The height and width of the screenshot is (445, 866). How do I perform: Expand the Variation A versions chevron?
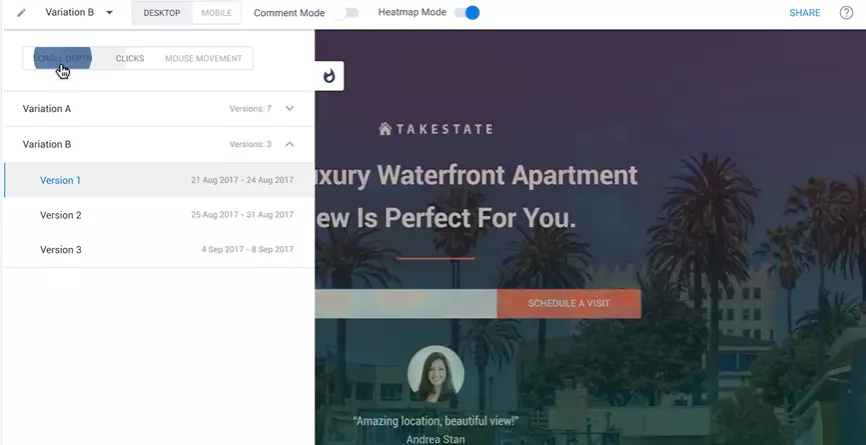290,108
